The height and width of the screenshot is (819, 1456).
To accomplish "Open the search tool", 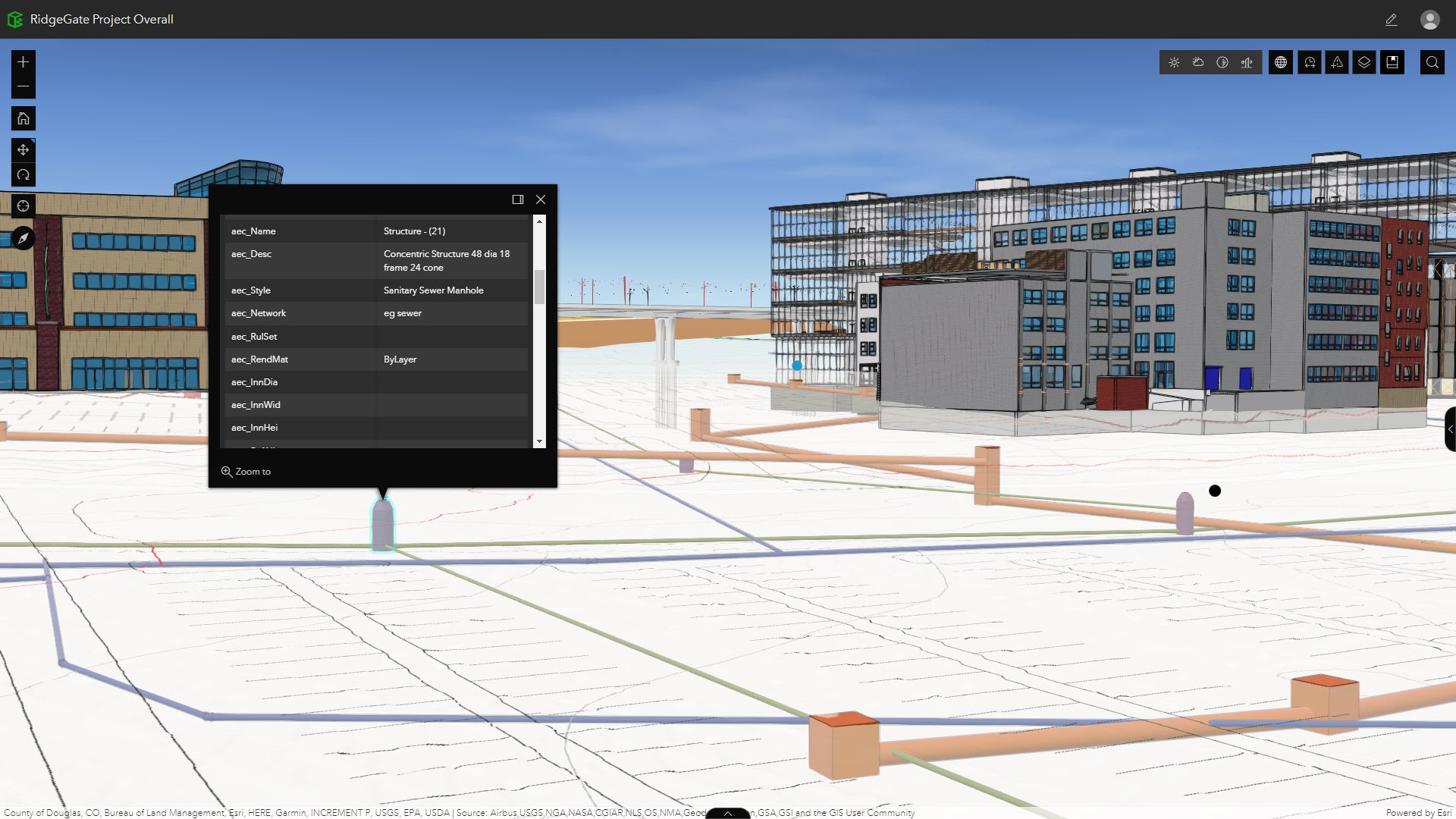I will (1432, 62).
